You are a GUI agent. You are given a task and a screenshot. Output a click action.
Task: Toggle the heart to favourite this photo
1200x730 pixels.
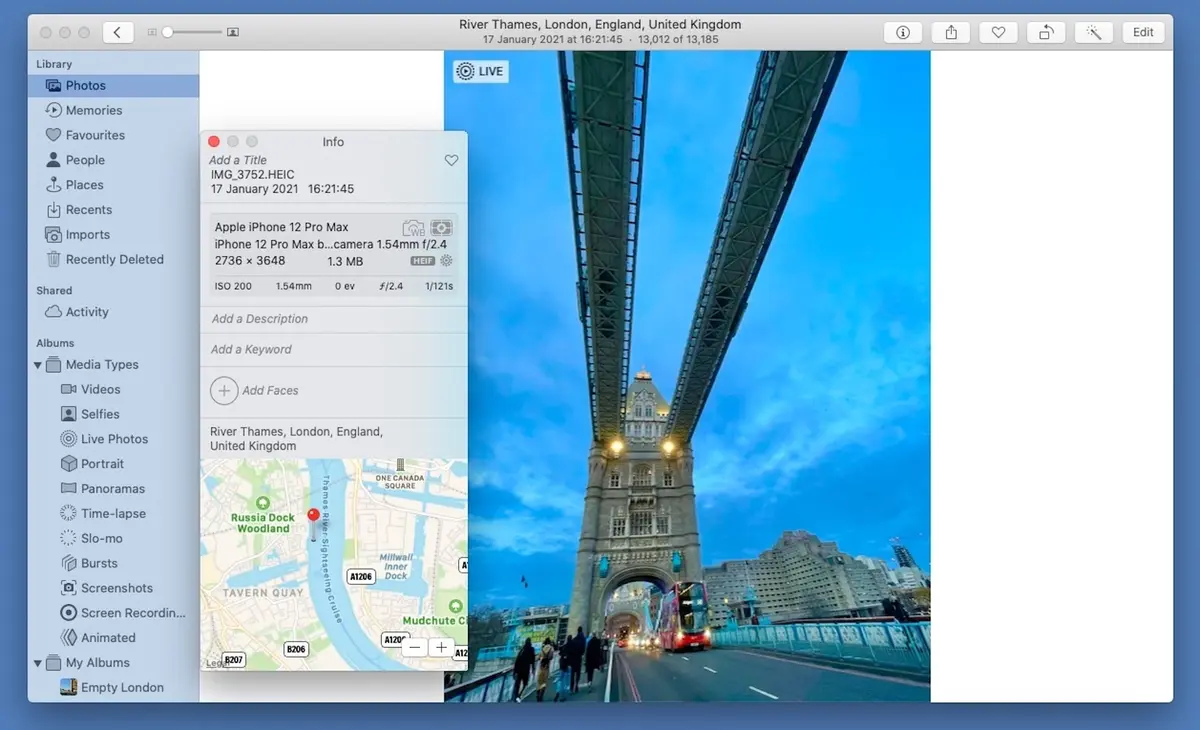[x=451, y=160]
